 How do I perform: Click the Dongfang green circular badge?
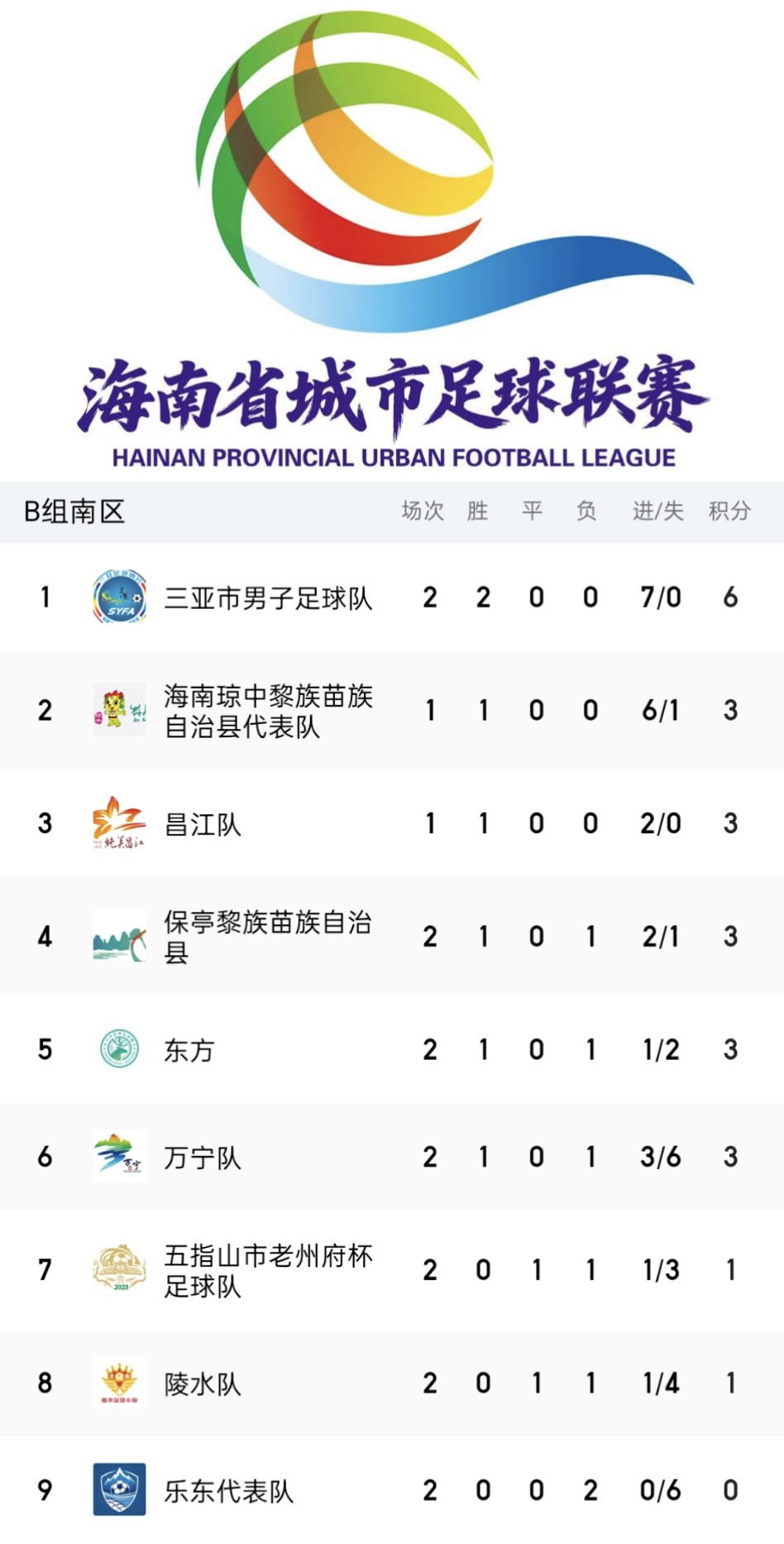(x=119, y=1049)
